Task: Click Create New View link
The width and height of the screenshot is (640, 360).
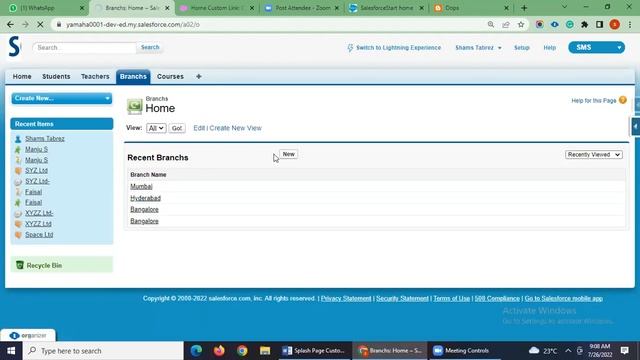Action: tap(236, 128)
